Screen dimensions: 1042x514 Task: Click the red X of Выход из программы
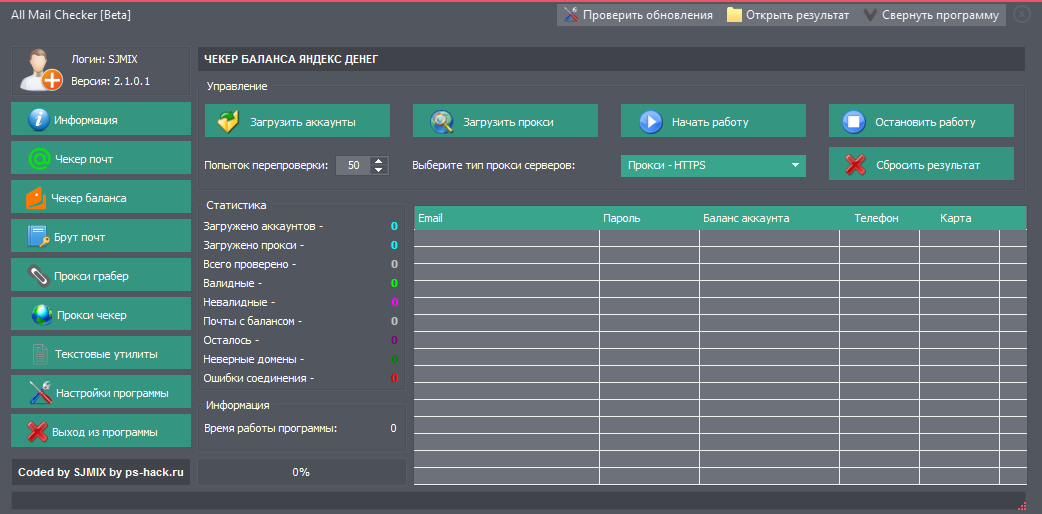tap(37, 432)
